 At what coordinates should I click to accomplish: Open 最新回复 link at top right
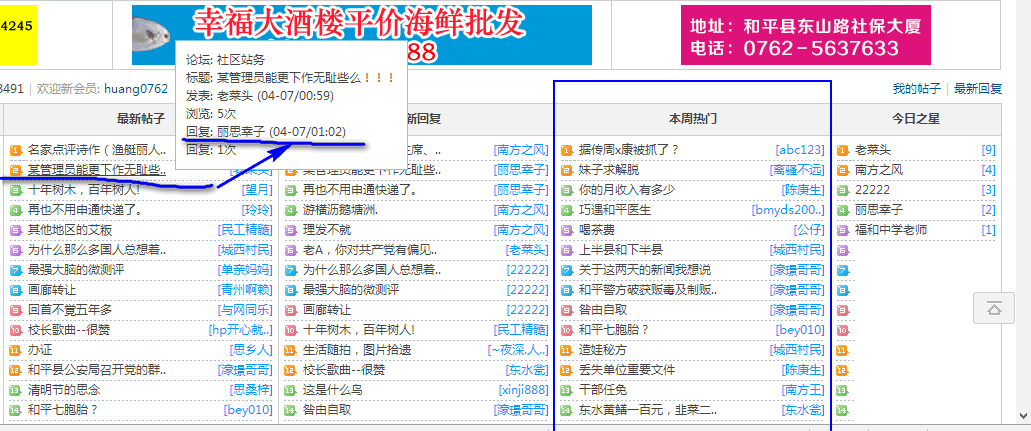click(x=977, y=89)
